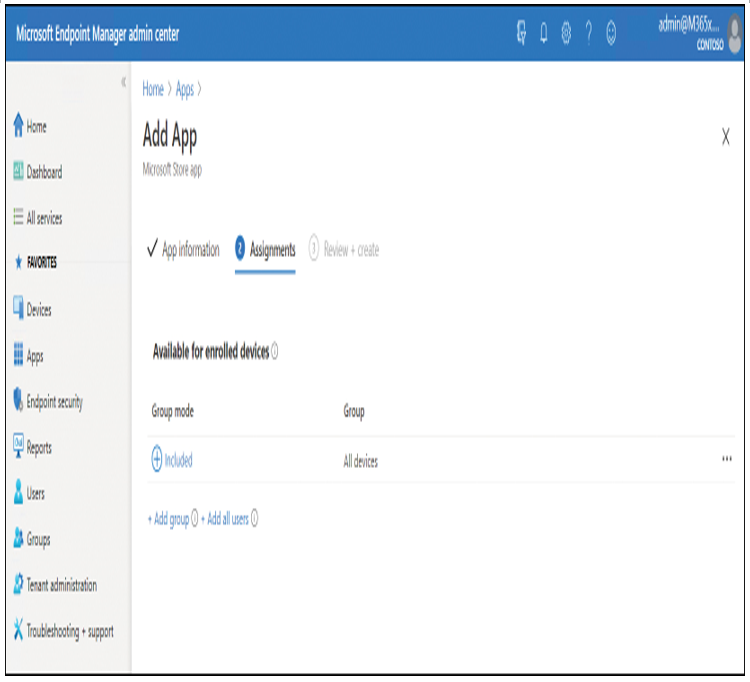
Task: Click the All services list icon
Action: [x=18, y=217]
